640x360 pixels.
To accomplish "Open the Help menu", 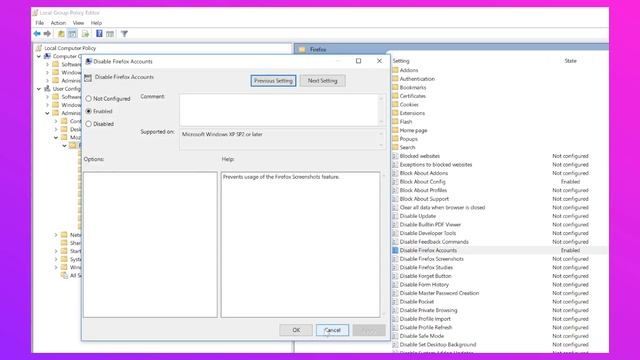I will coord(96,23).
